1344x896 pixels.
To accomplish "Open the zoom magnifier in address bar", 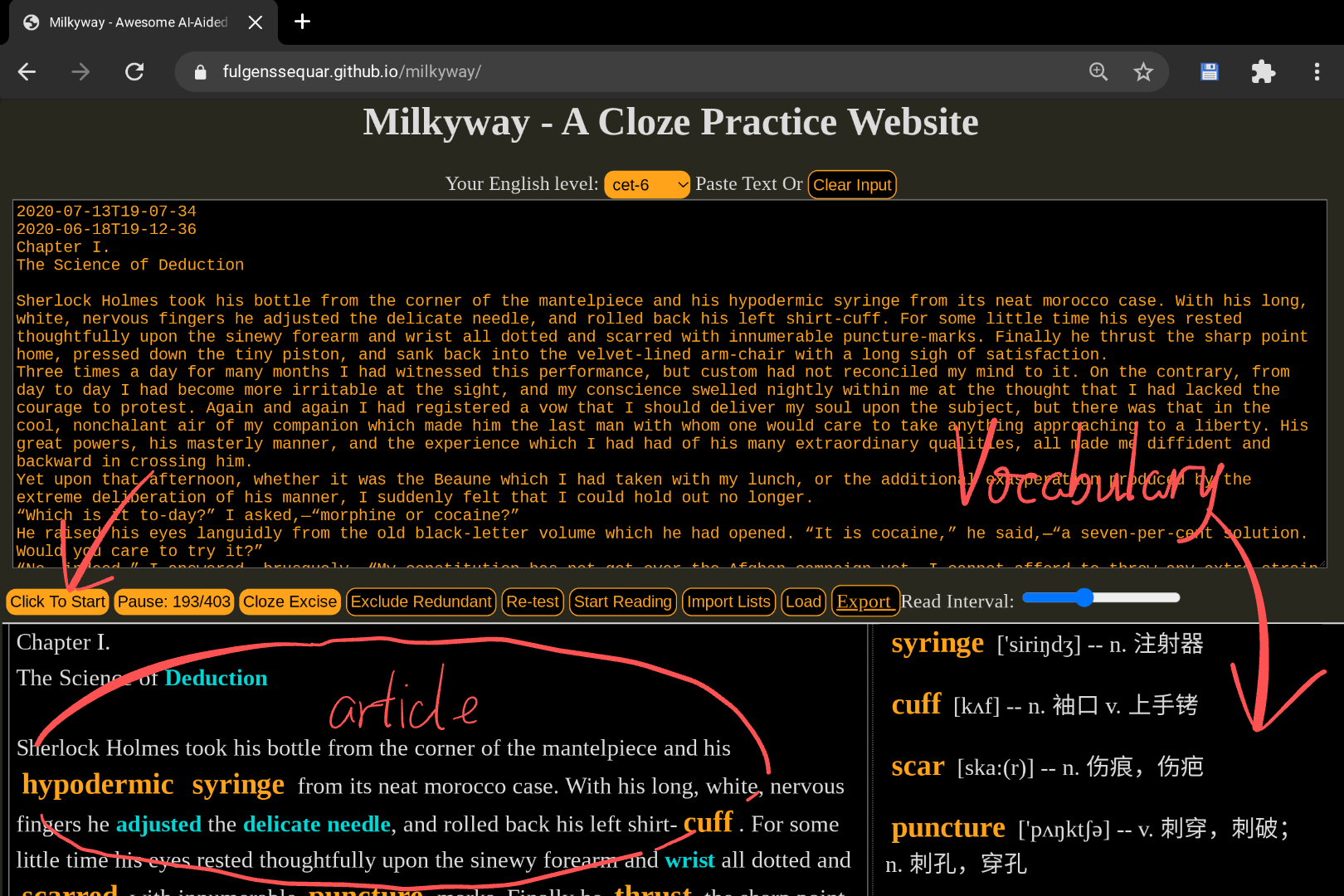I will (x=1098, y=72).
